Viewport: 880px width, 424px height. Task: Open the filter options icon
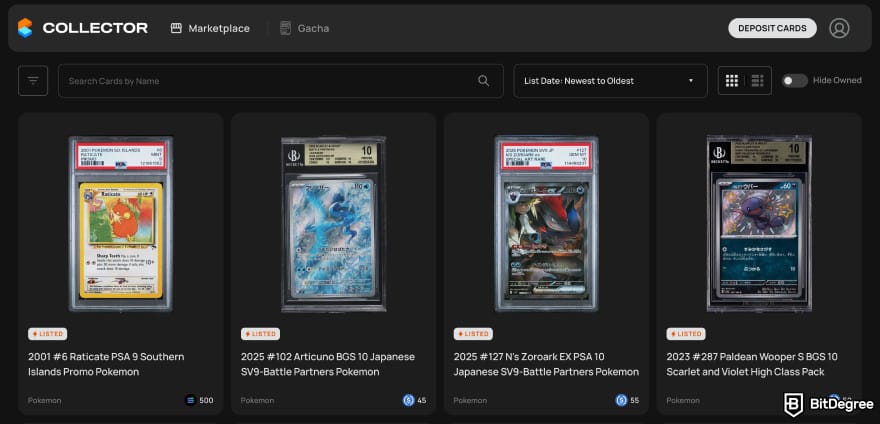coord(33,81)
